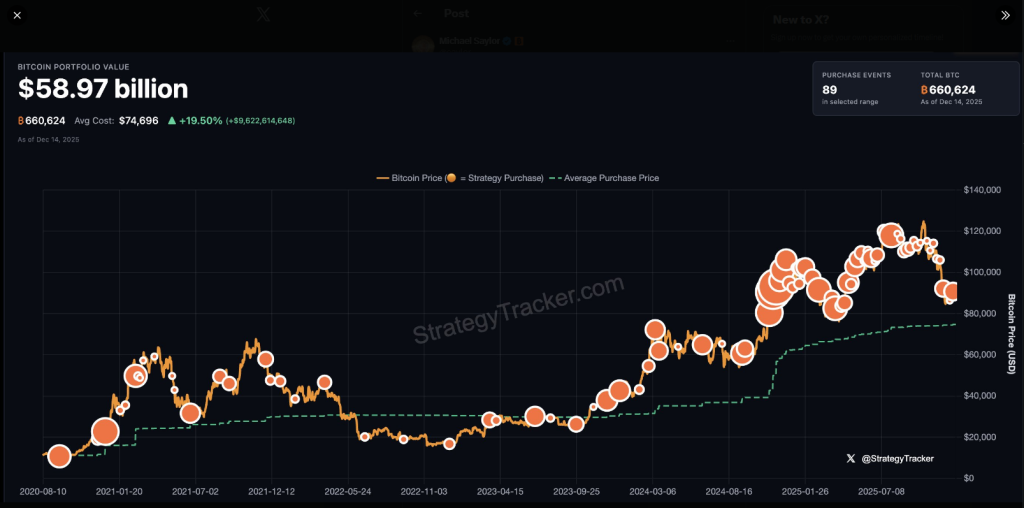Click the large purchase bubble before 2021-01-20
The image size is (1024, 508).
pos(105,432)
